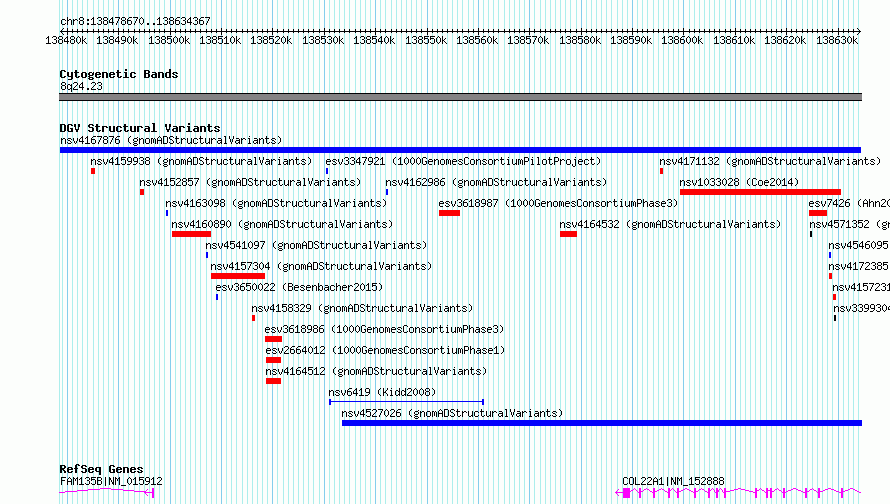Click chr8:138478670..138634367 coordinate text

point(135,22)
